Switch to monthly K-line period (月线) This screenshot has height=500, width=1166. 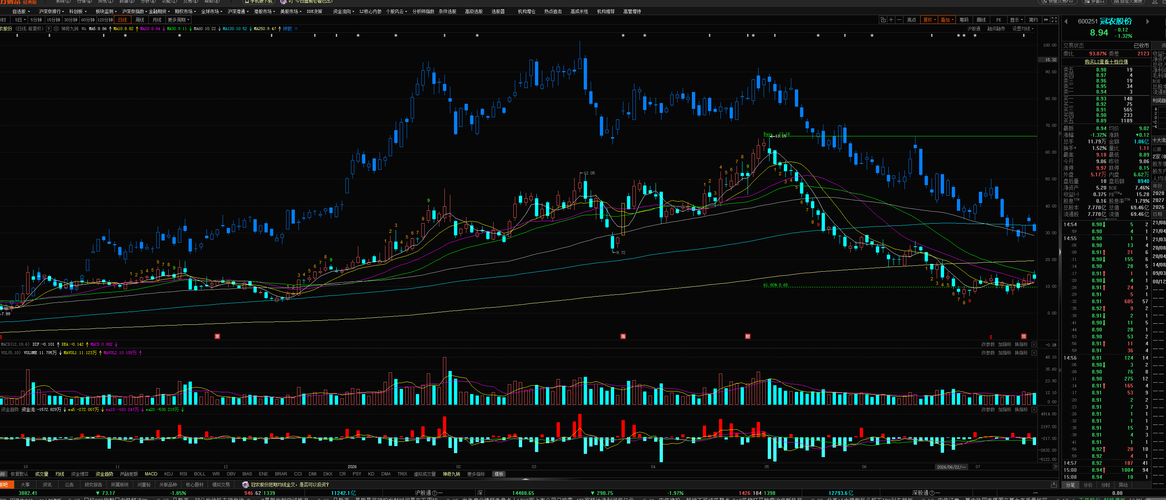pyautogui.click(x=157, y=19)
